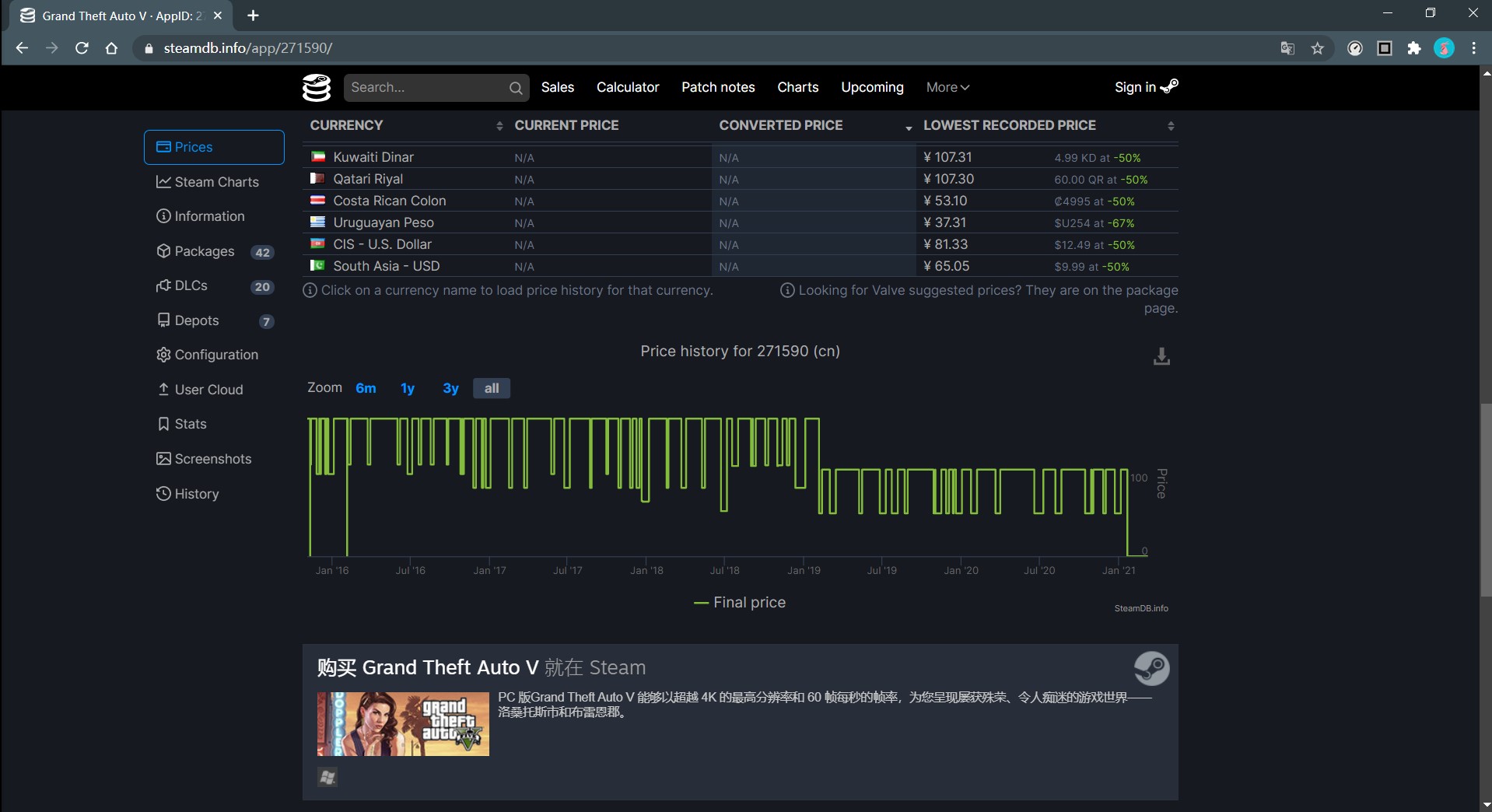This screenshot has width=1492, height=812.
Task: Set chart zoom to 1 year
Action: pyautogui.click(x=408, y=388)
